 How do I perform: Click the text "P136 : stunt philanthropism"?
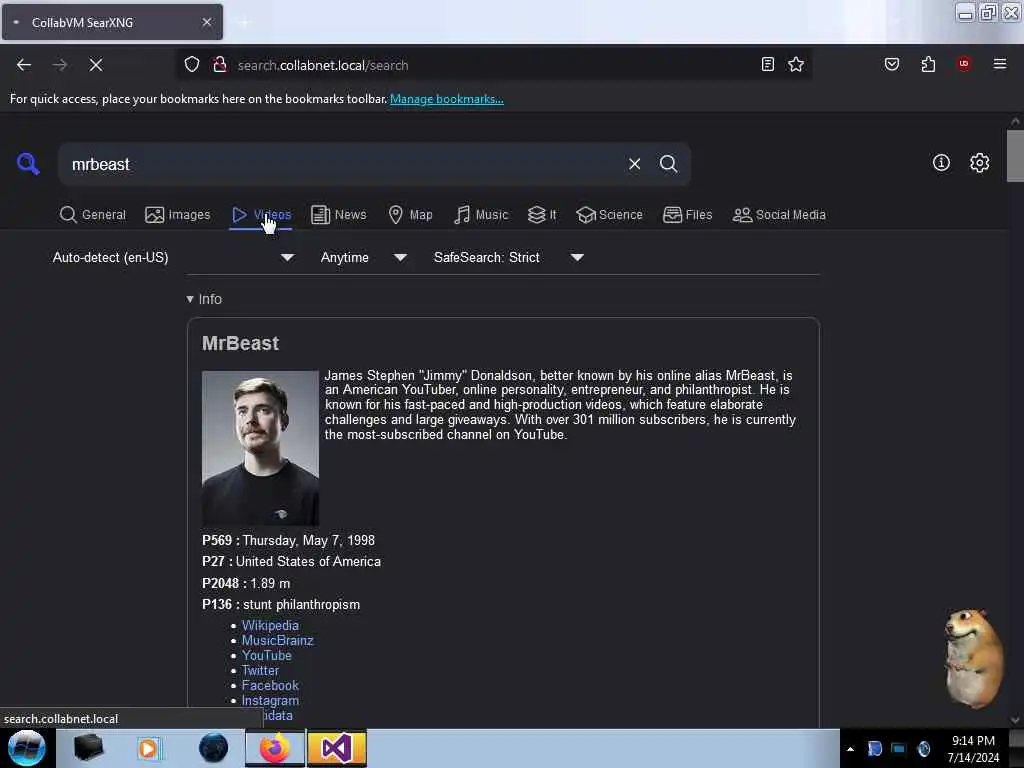(281, 605)
